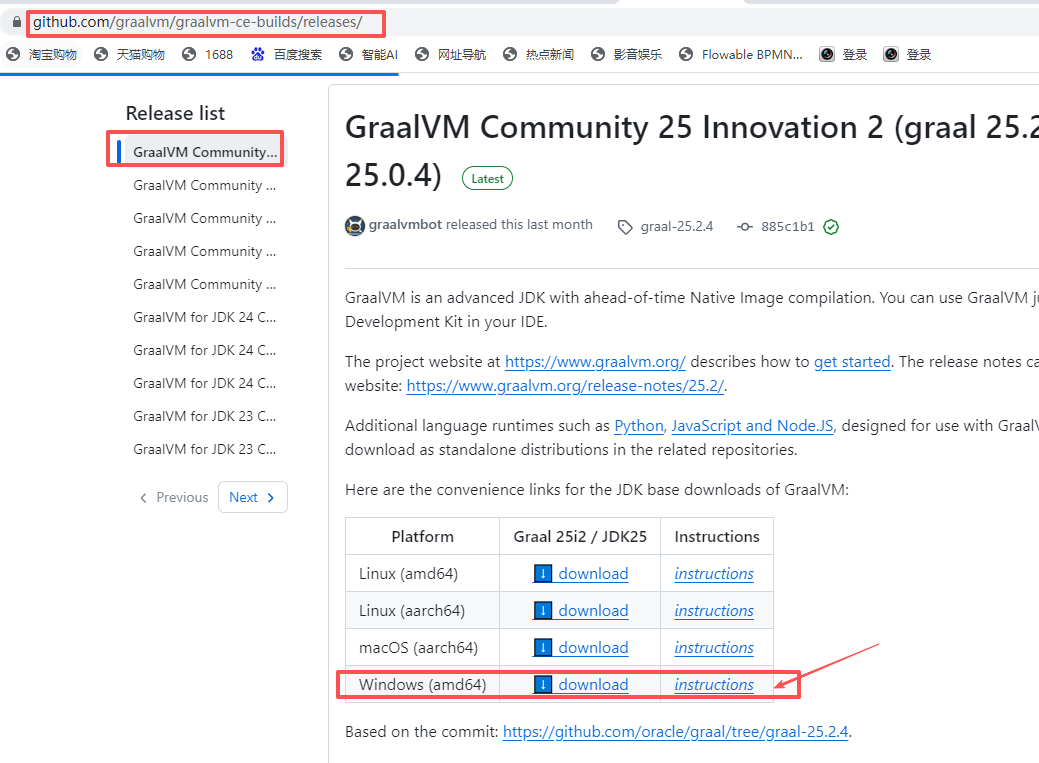Open the 百度搜索 bookmark

(287, 54)
